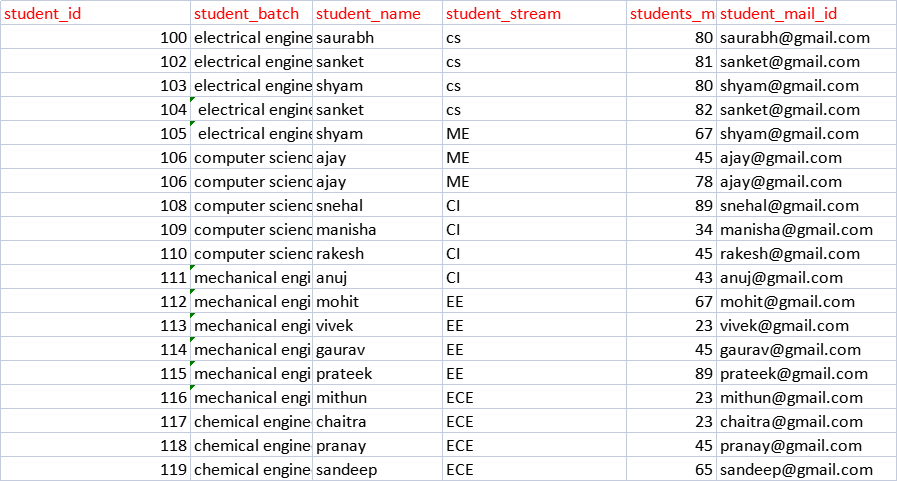Select email vivek@gmail.com
897x481 pixels.
point(807,325)
